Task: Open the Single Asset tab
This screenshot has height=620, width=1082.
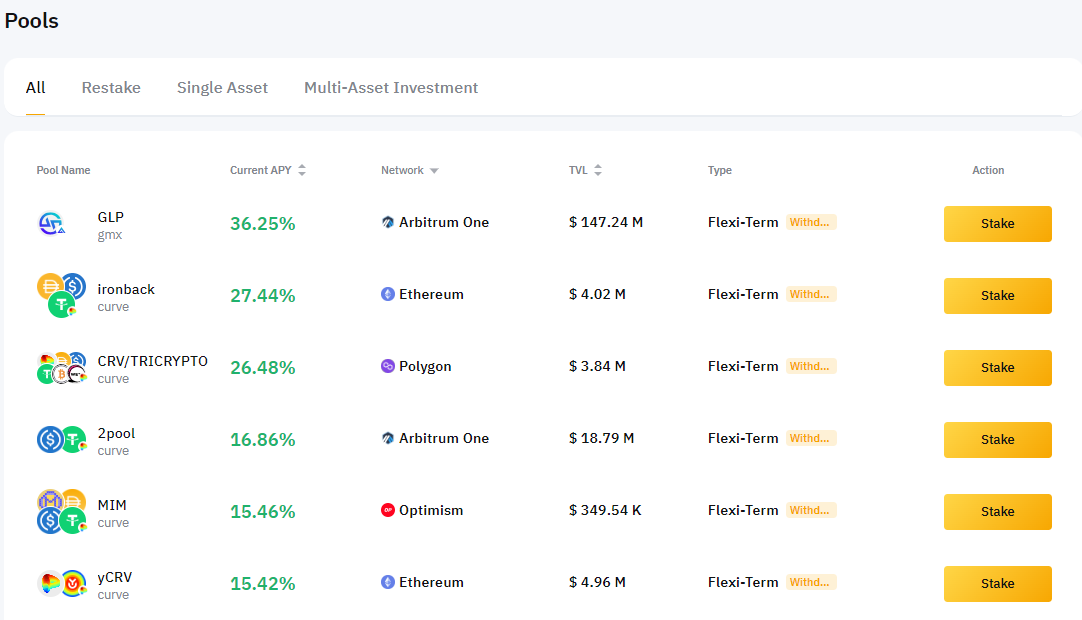Action: [222, 88]
